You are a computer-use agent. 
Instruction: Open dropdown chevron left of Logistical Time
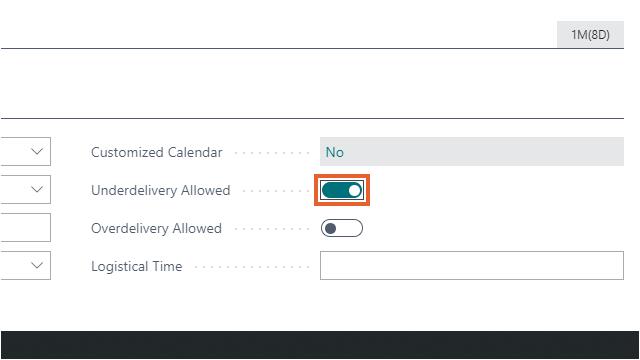tap(37, 265)
